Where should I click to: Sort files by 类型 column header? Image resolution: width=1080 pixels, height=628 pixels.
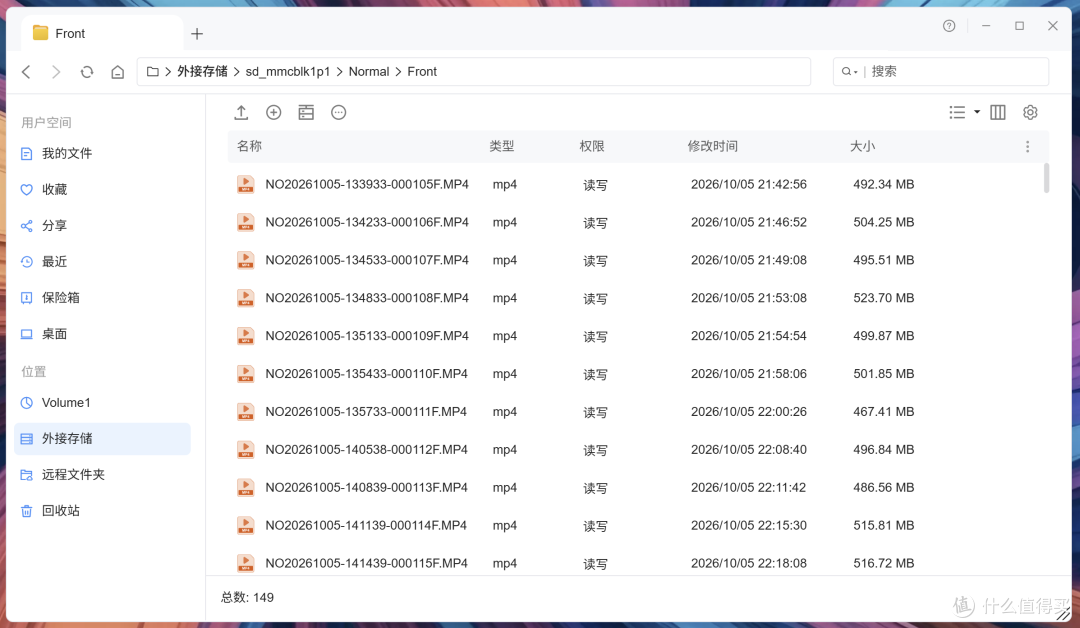click(501, 146)
